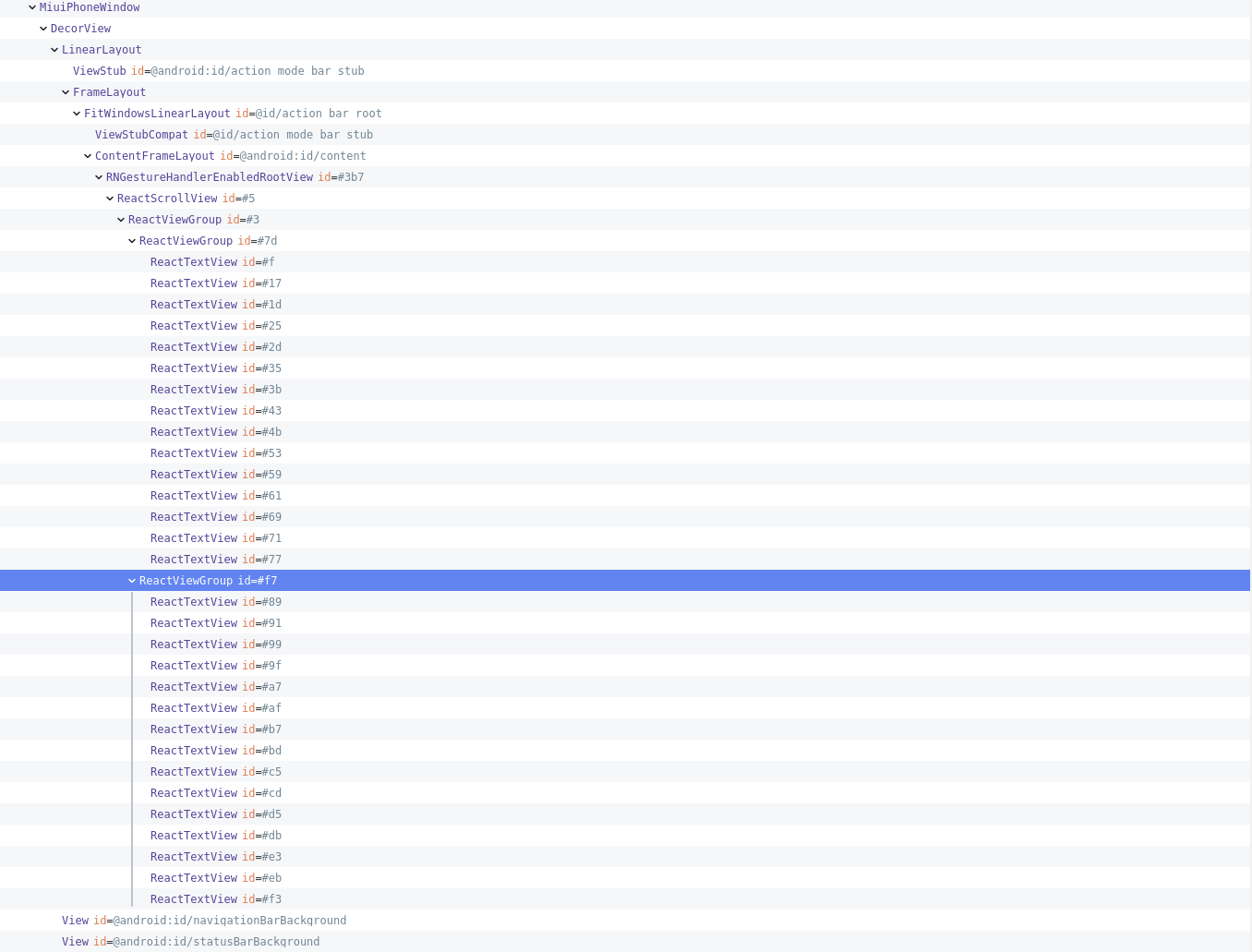The height and width of the screenshot is (952, 1252).
Task: Select ReactTextView id=#59 row
Action: pyautogui.click(x=625, y=475)
